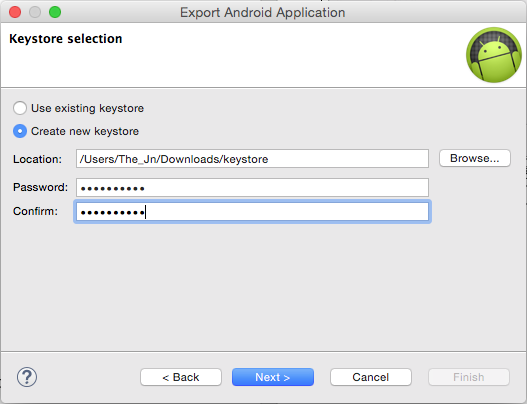Click the Android robot logo

(494, 55)
